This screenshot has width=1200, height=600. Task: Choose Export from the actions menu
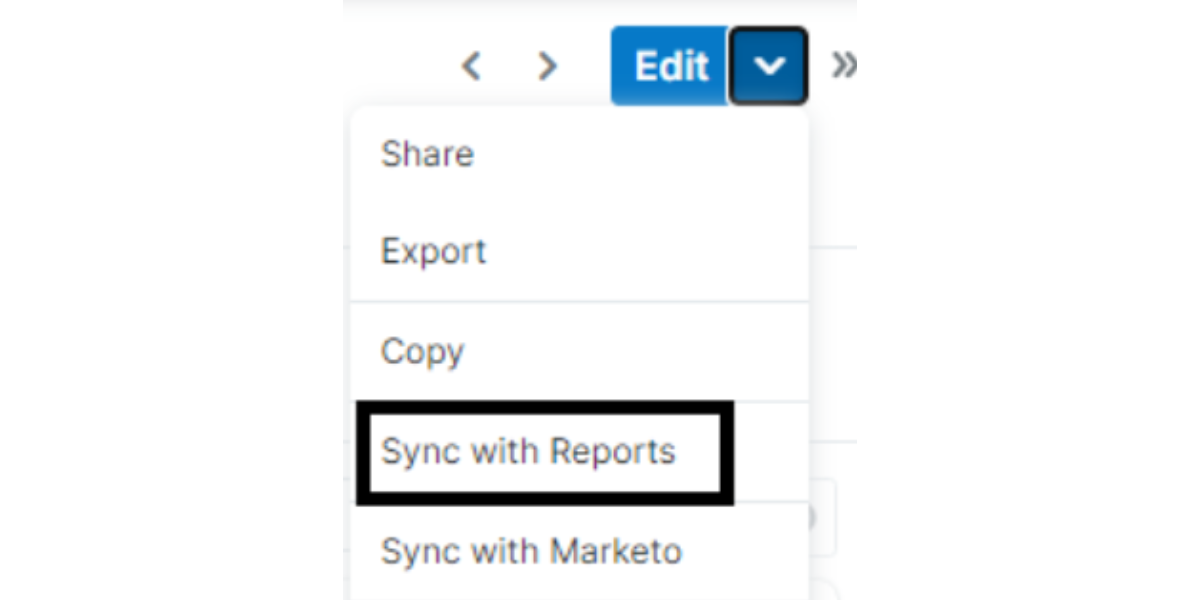pyautogui.click(x=434, y=251)
